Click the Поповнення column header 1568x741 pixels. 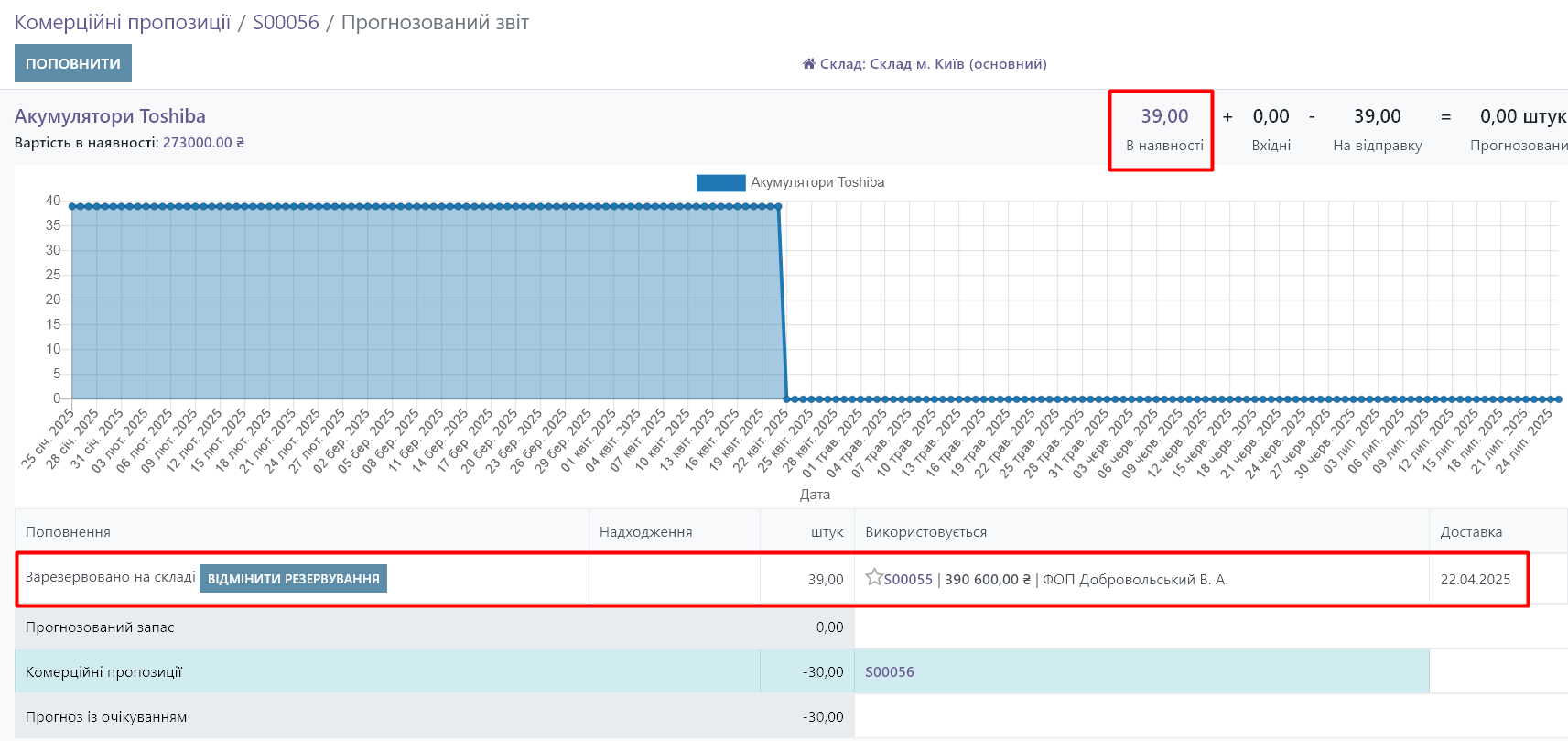pos(68,532)
